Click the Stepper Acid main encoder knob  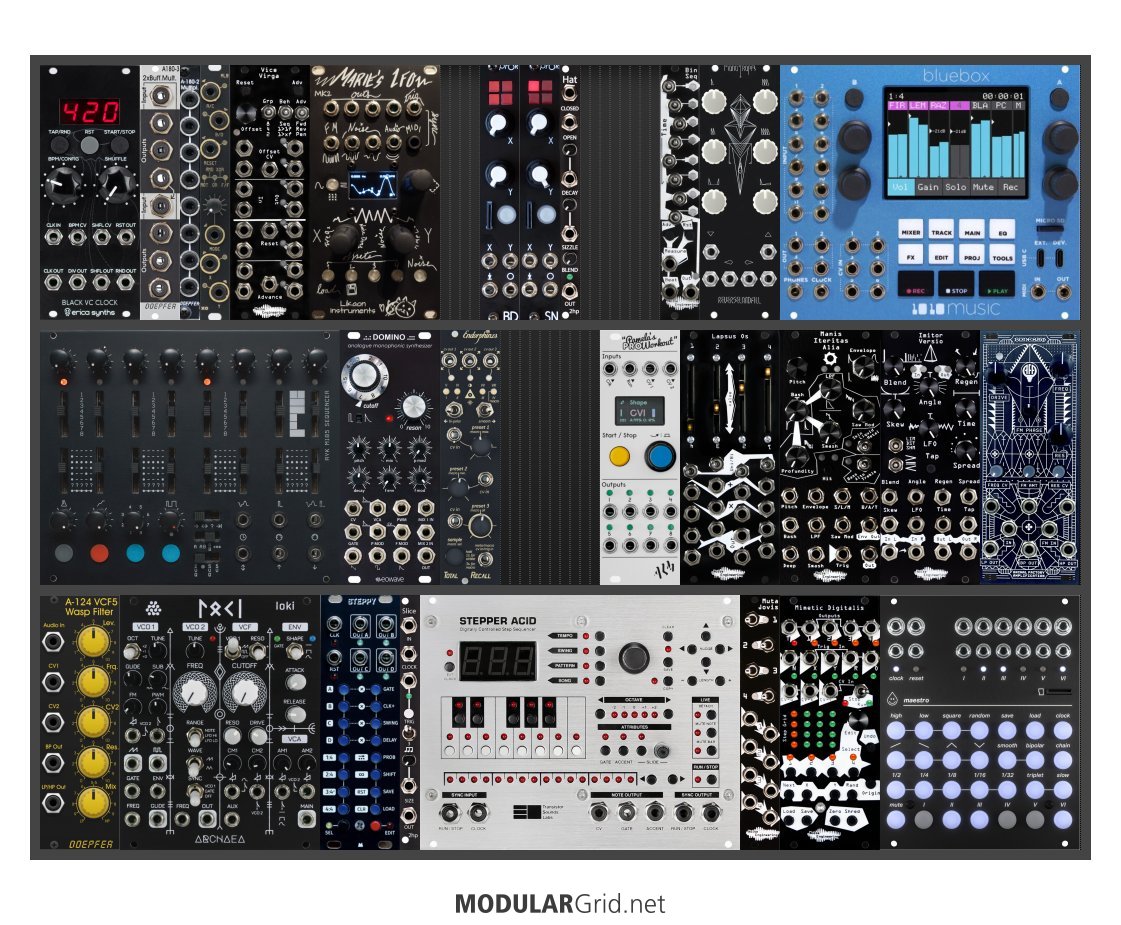633,657
